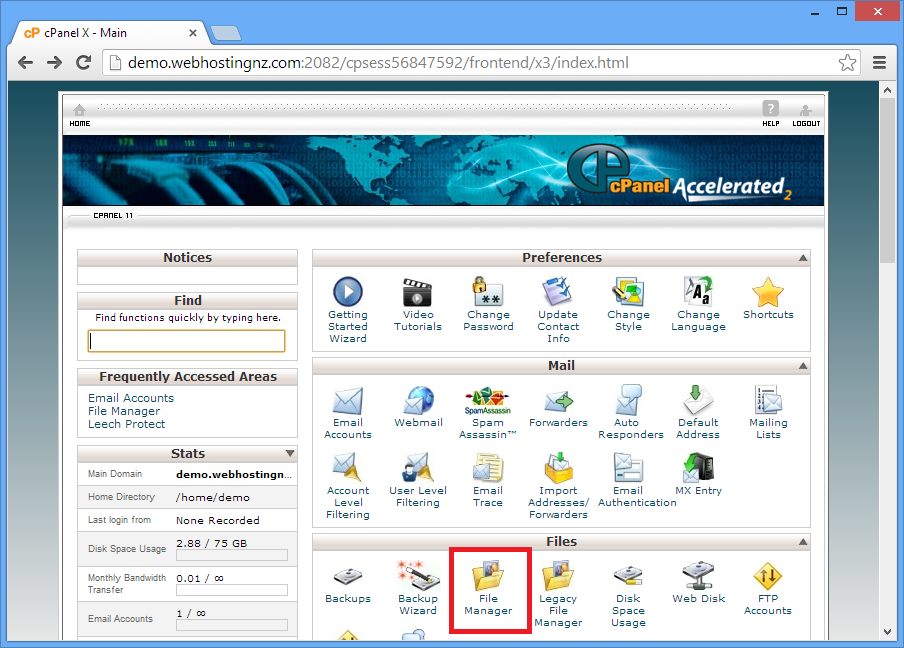Start the Backup Wizard
Image resolution: width=904 pixels, height=648 pixels.
(x=418, y=585)
